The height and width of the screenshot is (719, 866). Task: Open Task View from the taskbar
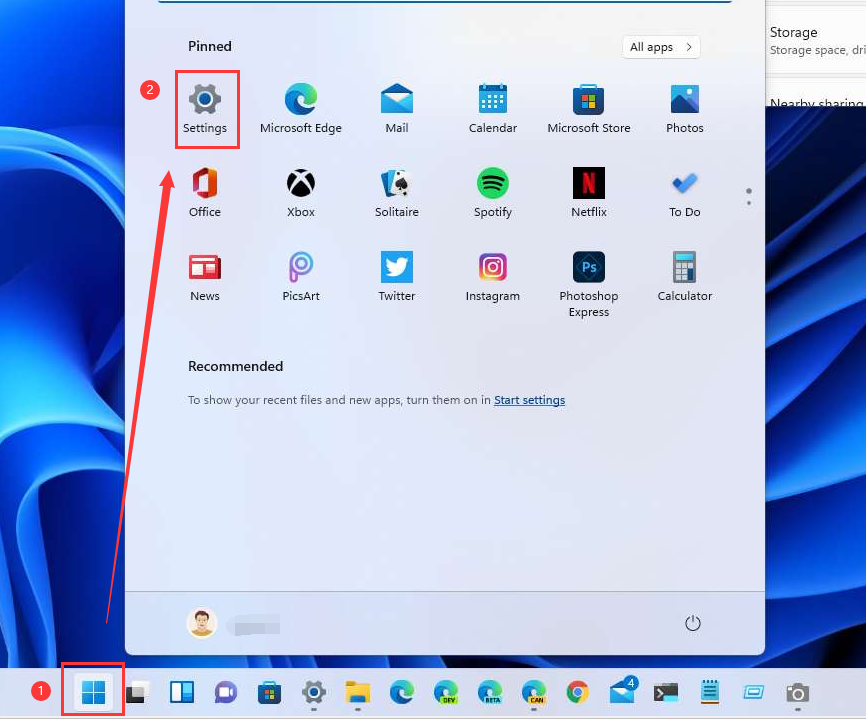(x=138, y=691)
